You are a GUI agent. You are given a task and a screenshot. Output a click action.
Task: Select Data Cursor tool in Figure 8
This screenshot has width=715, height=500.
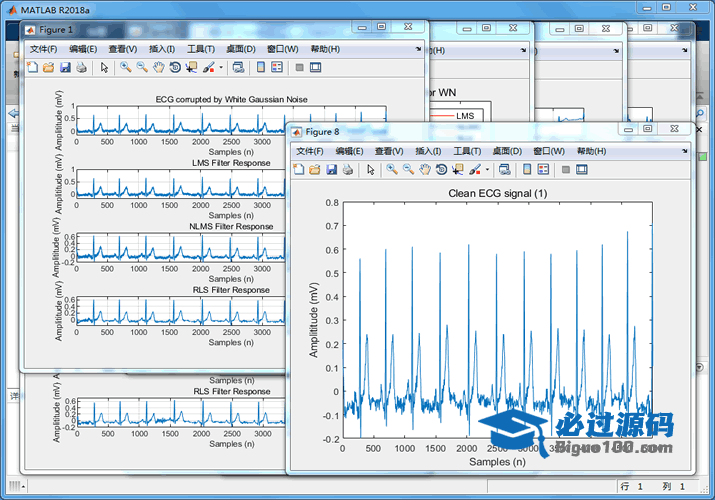[457, 170]
